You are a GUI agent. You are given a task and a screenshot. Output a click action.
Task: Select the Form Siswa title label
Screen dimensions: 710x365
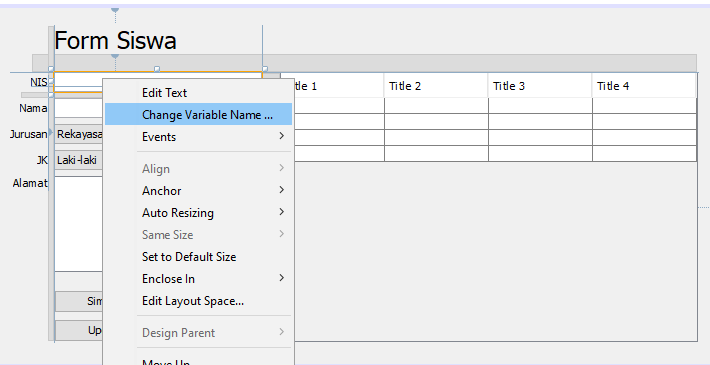[115, 40]
